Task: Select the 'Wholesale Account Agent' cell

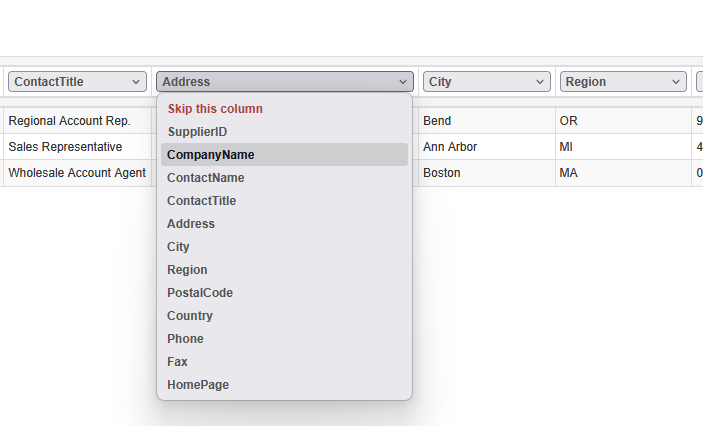Action: tap(75, 173)
